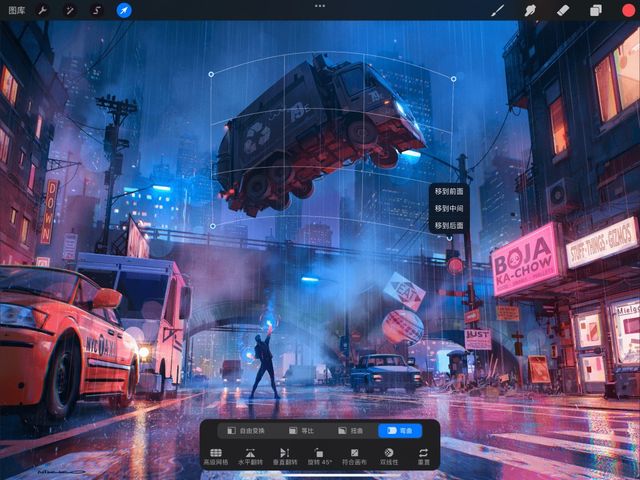Viewport: 640px width, 480px height.
Task: Select the Eraser tool
Action: point(563,10)
